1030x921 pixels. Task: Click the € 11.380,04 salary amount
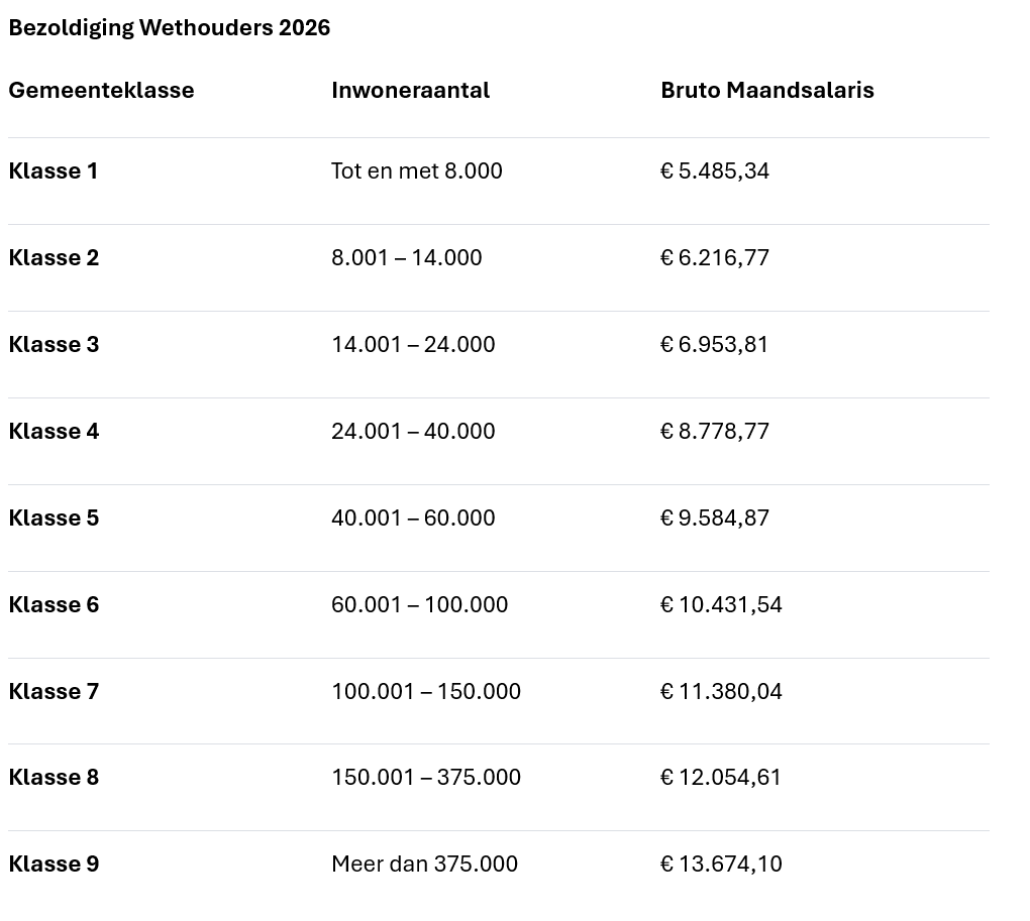[x=720, y=691]
